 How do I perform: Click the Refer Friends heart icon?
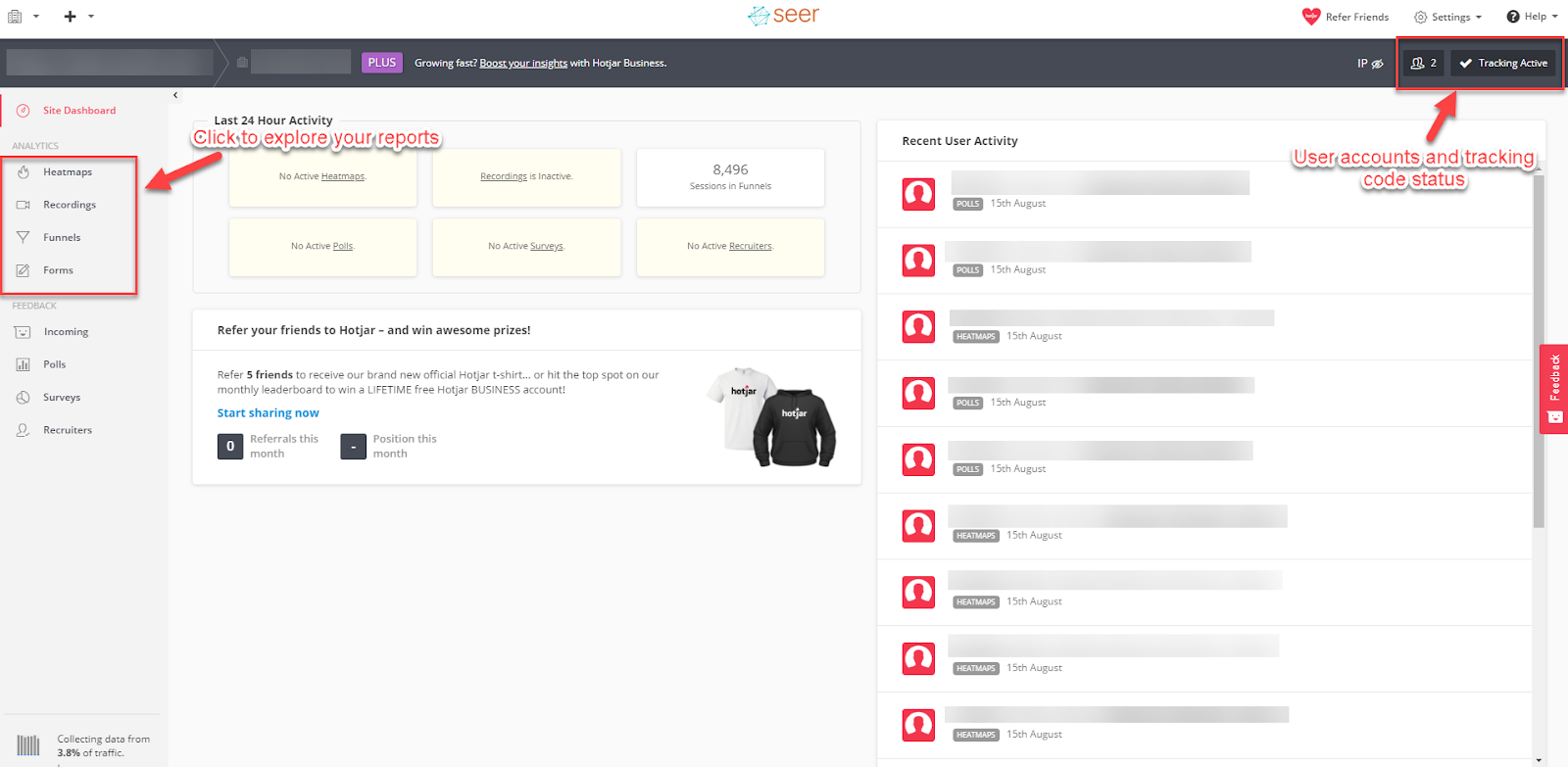1310,17
